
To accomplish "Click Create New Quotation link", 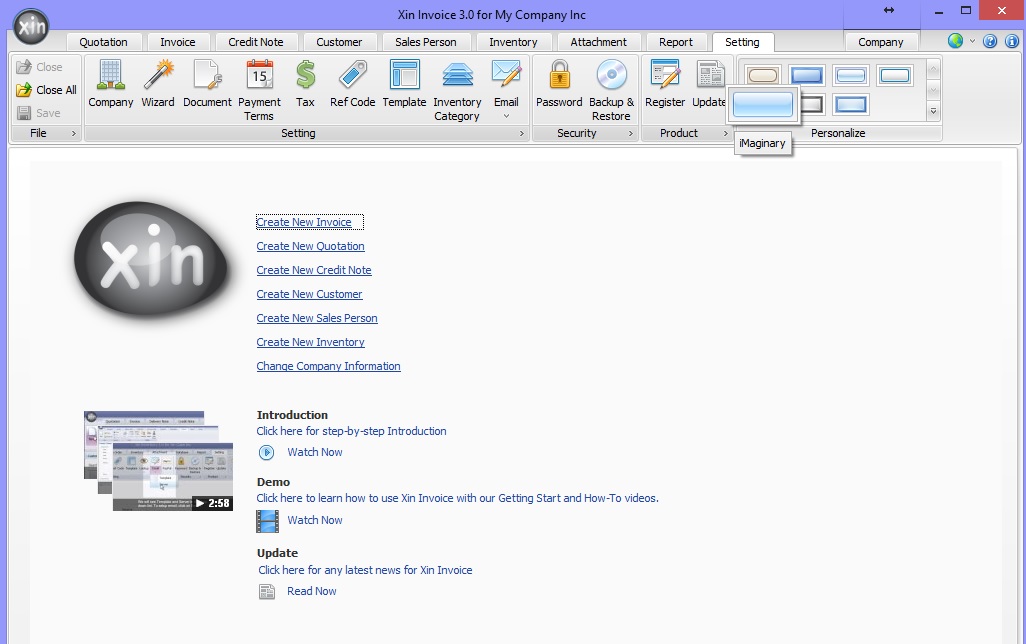I will pyautogui.click(x=310, y=247).
